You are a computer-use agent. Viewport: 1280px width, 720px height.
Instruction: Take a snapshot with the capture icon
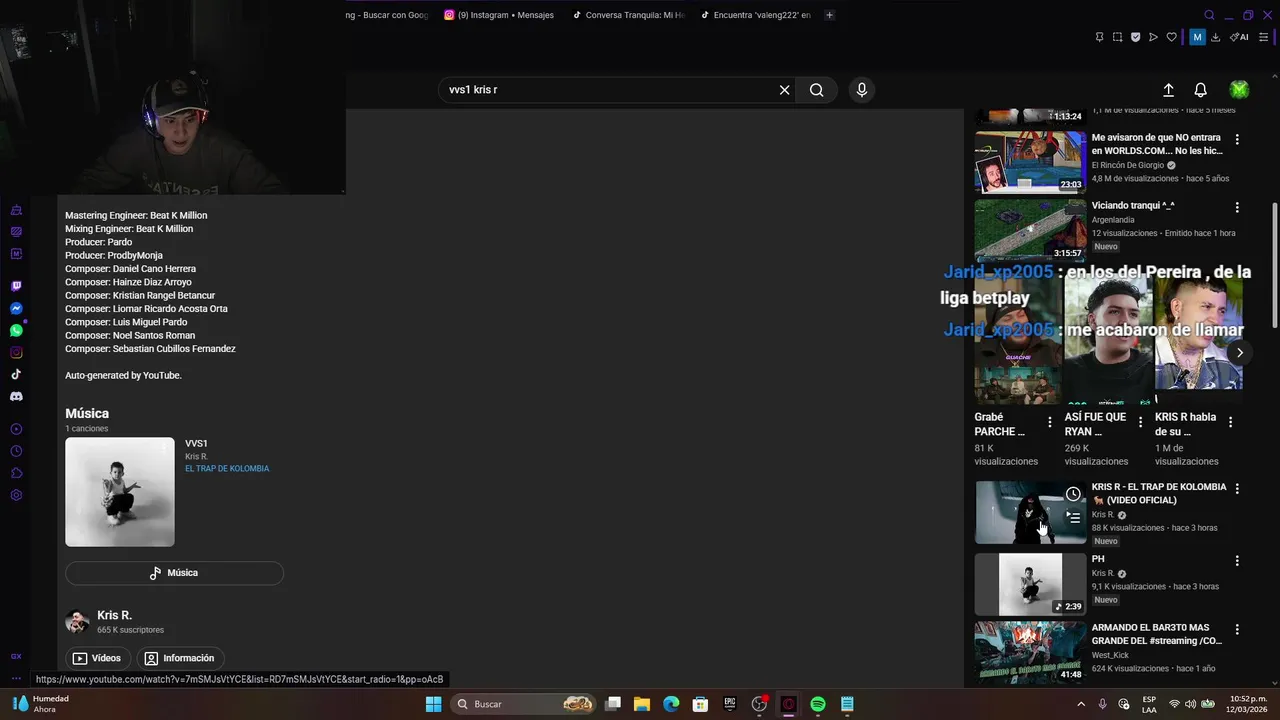pos(1117,37)
